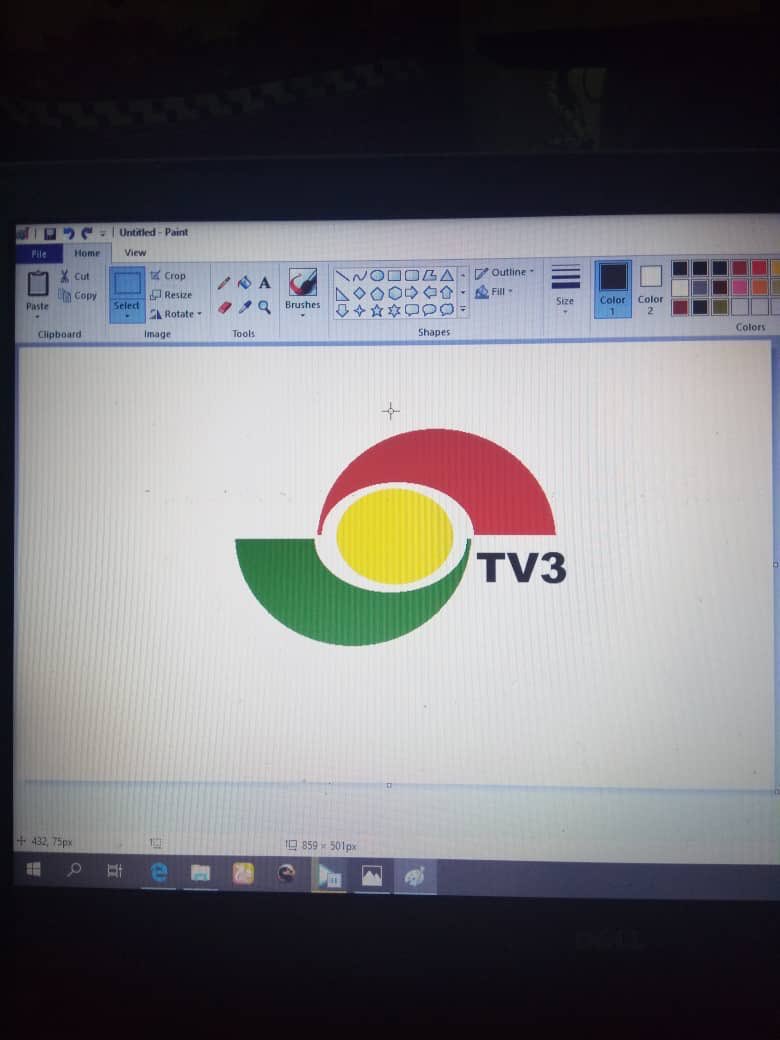The width and height of the screenshot is (780, 1040).
Task: Select the Fill with color bucket tool
Action: point(244,283)
